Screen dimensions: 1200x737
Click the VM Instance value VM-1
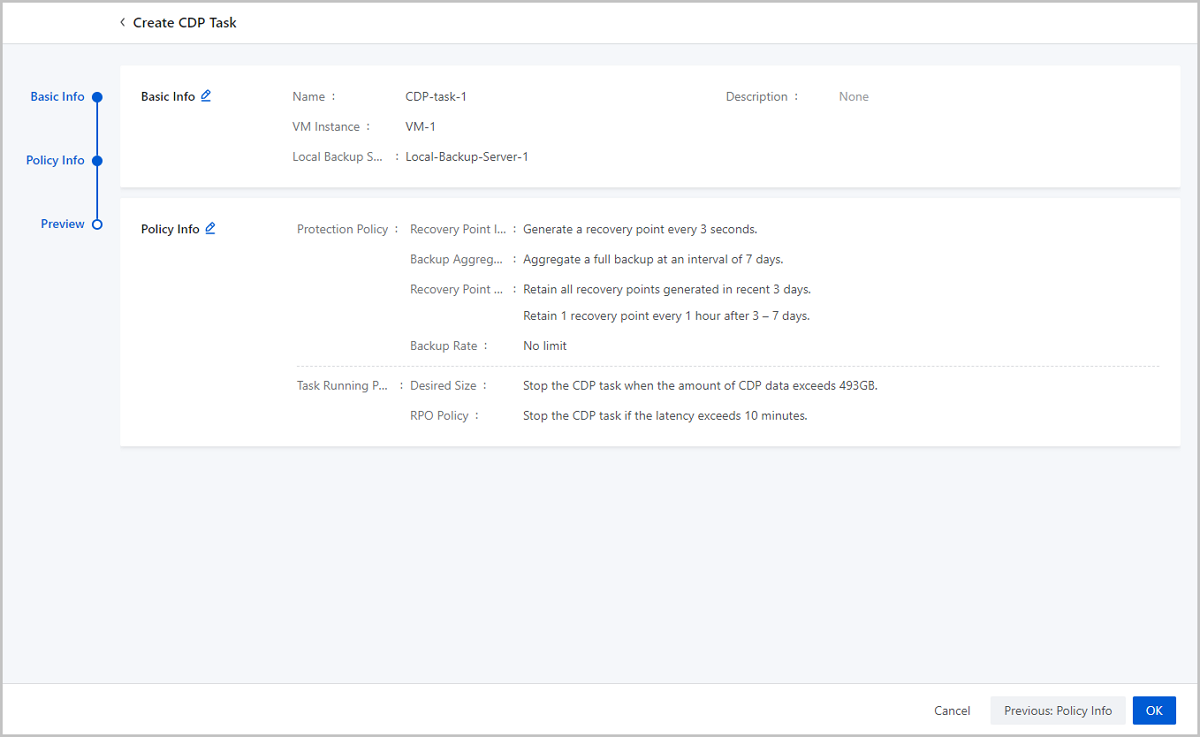pyautogui.click(x=420, y=127)
